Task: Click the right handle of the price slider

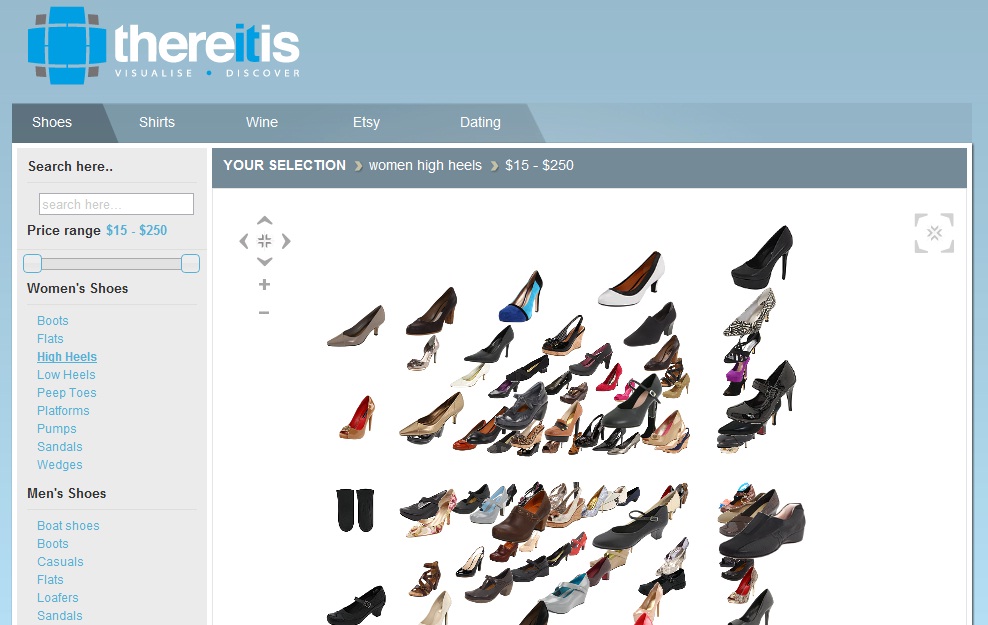Action: point(190,264)
